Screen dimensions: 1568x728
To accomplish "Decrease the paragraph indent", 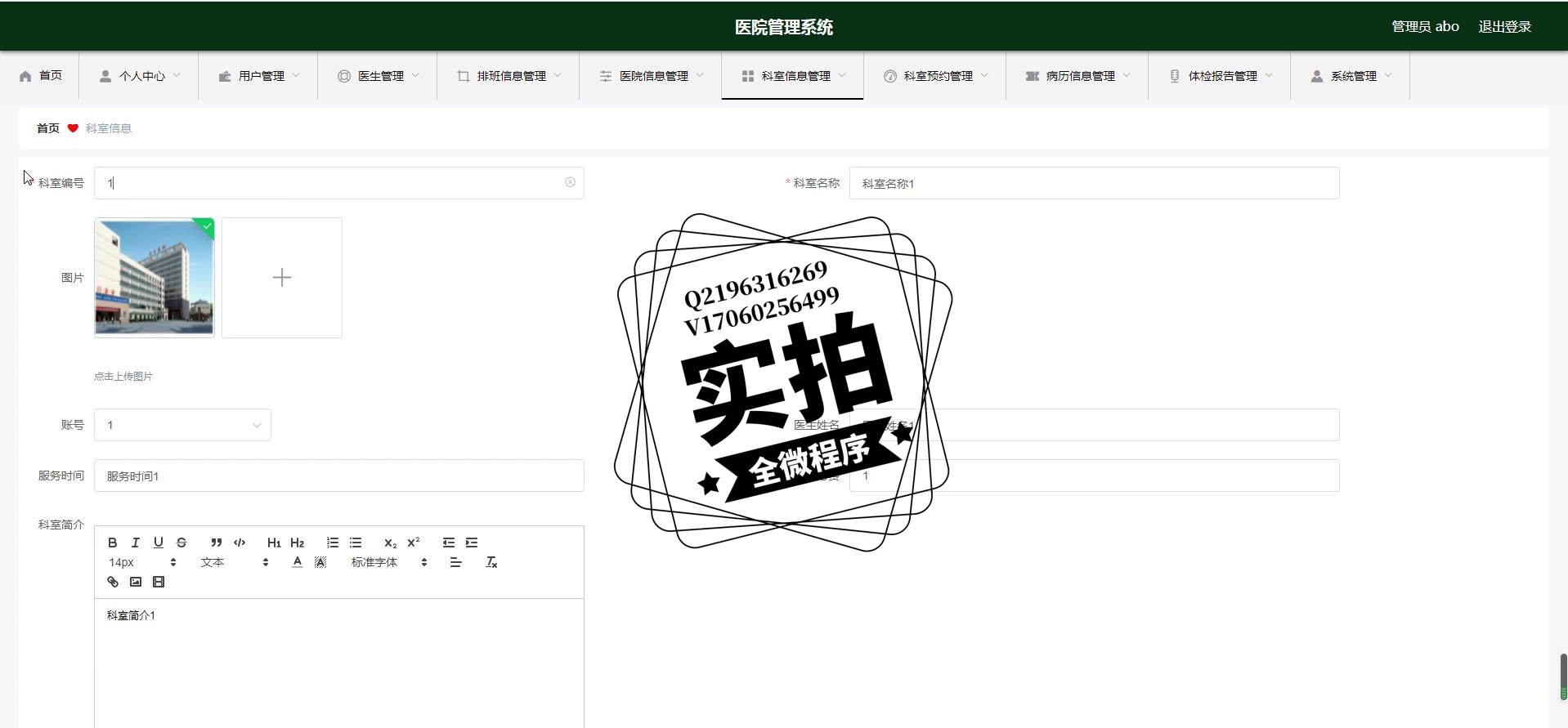I will 449,543.
